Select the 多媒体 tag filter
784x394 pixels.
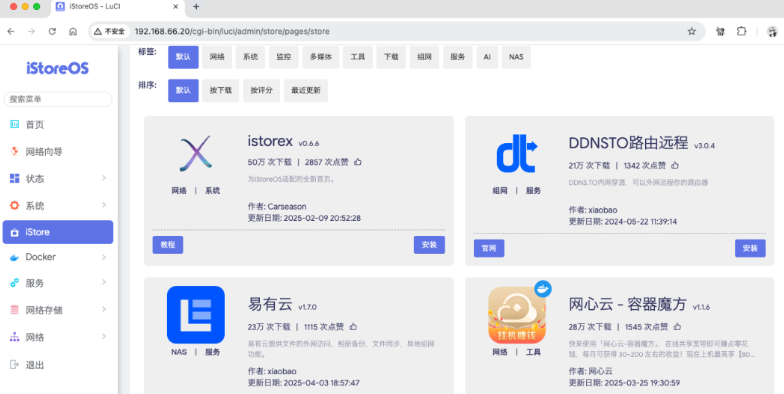coord(321,57)
